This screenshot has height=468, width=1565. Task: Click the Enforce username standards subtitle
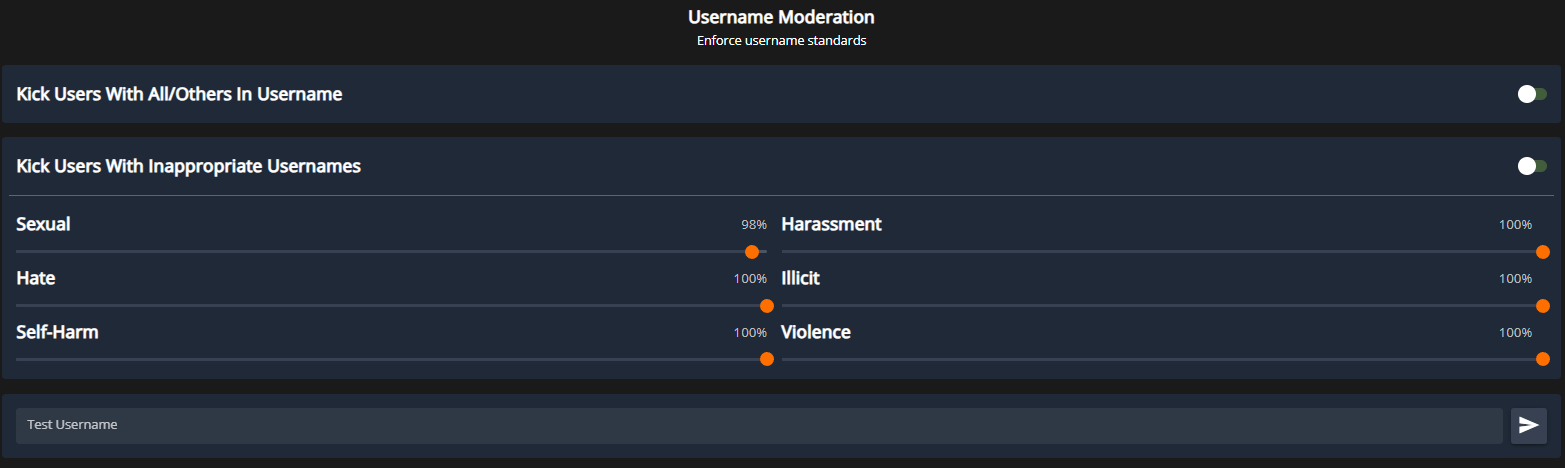coord(781,41)
